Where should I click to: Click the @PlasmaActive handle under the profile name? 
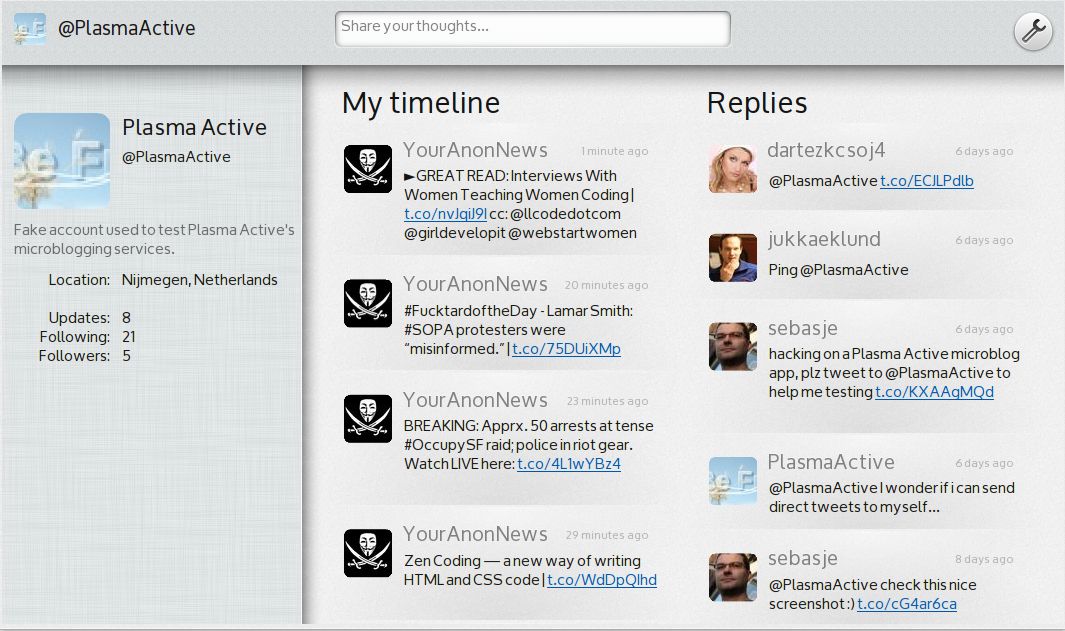[177, 157]
